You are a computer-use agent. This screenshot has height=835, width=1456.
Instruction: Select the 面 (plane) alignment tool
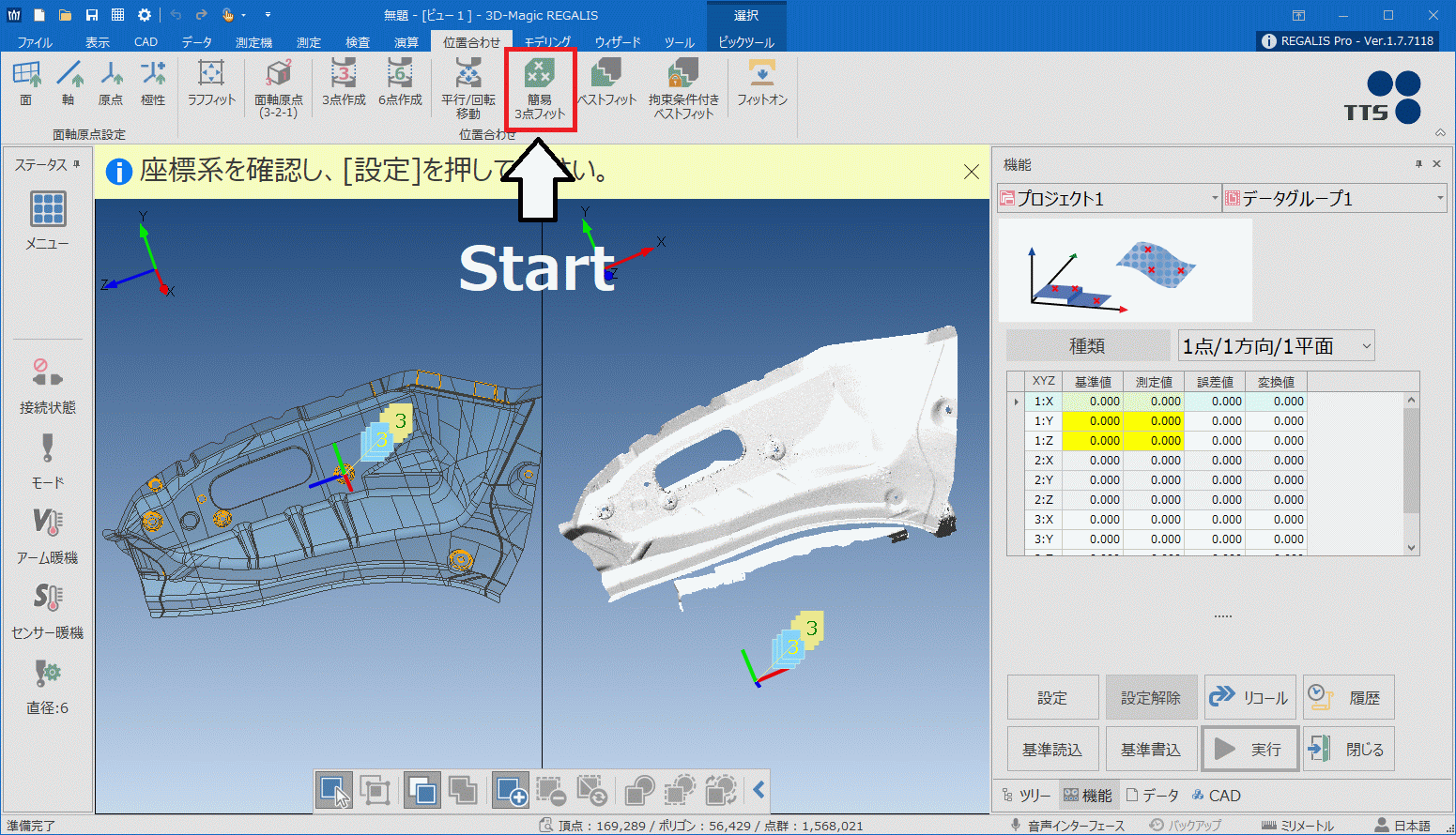(26, 83)
